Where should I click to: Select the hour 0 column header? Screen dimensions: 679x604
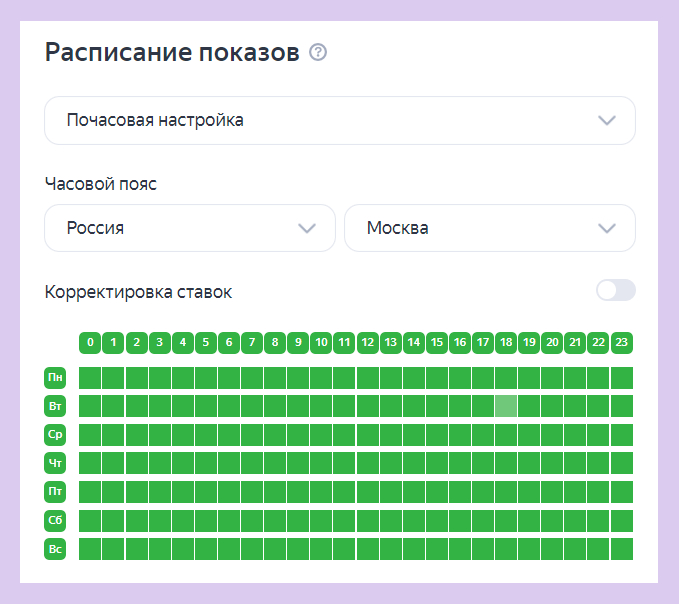pos(90,343)
